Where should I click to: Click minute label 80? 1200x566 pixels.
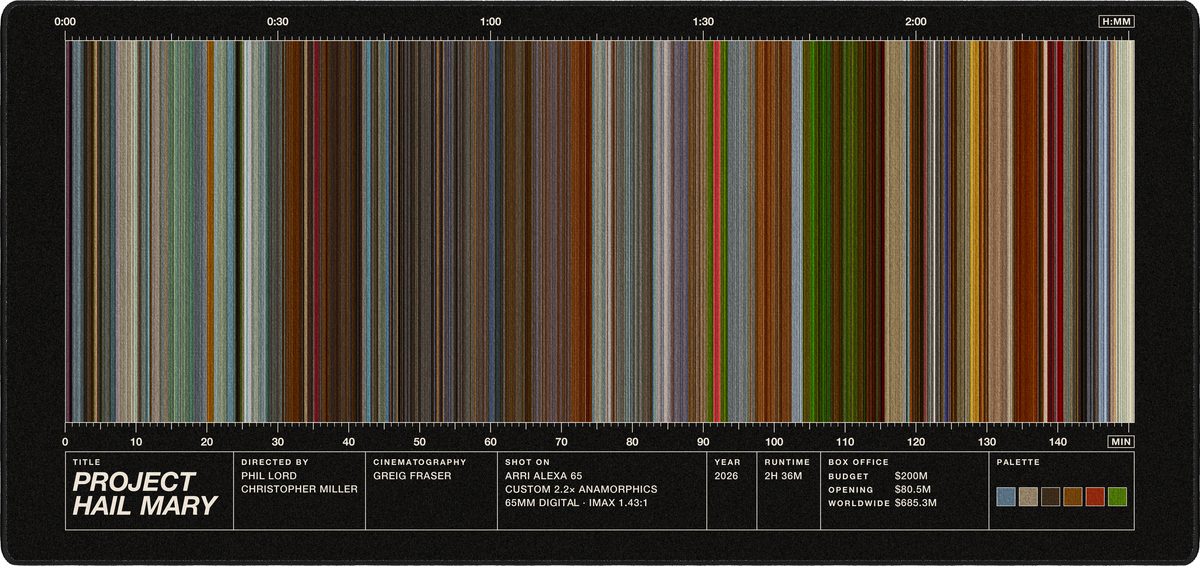coord(632,441)
